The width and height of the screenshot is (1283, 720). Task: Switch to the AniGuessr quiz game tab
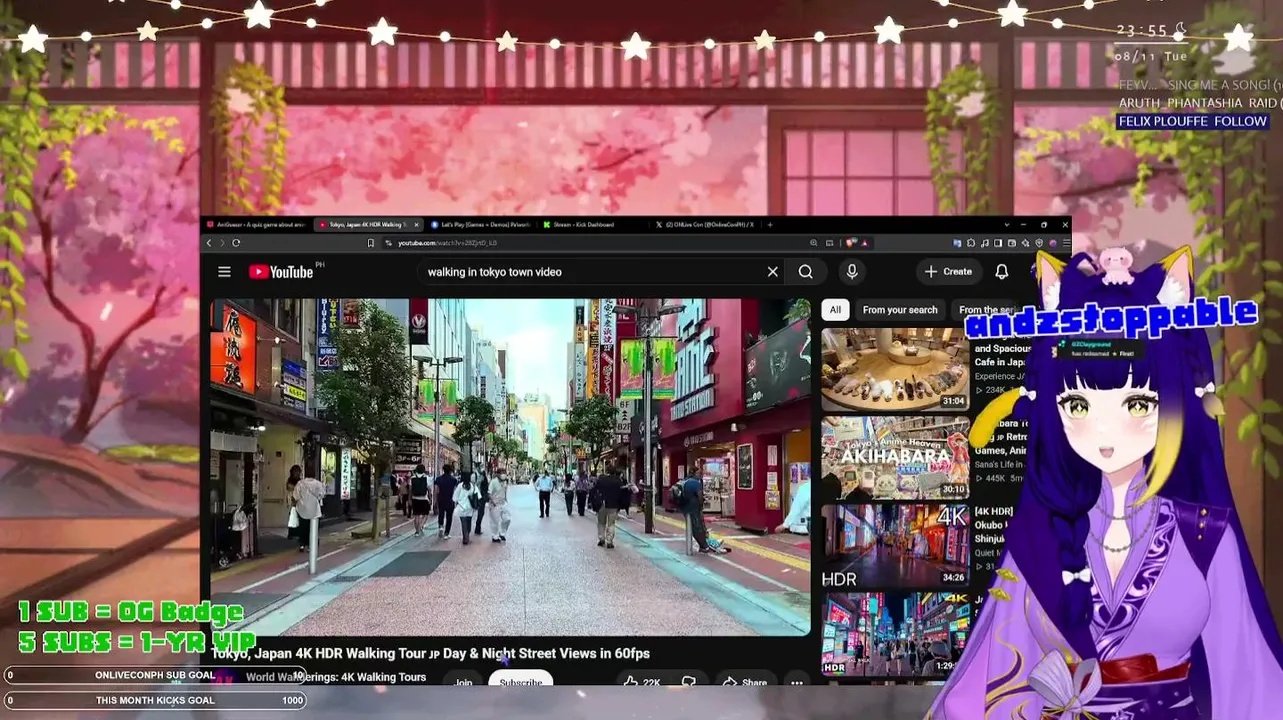pos(258,225)
